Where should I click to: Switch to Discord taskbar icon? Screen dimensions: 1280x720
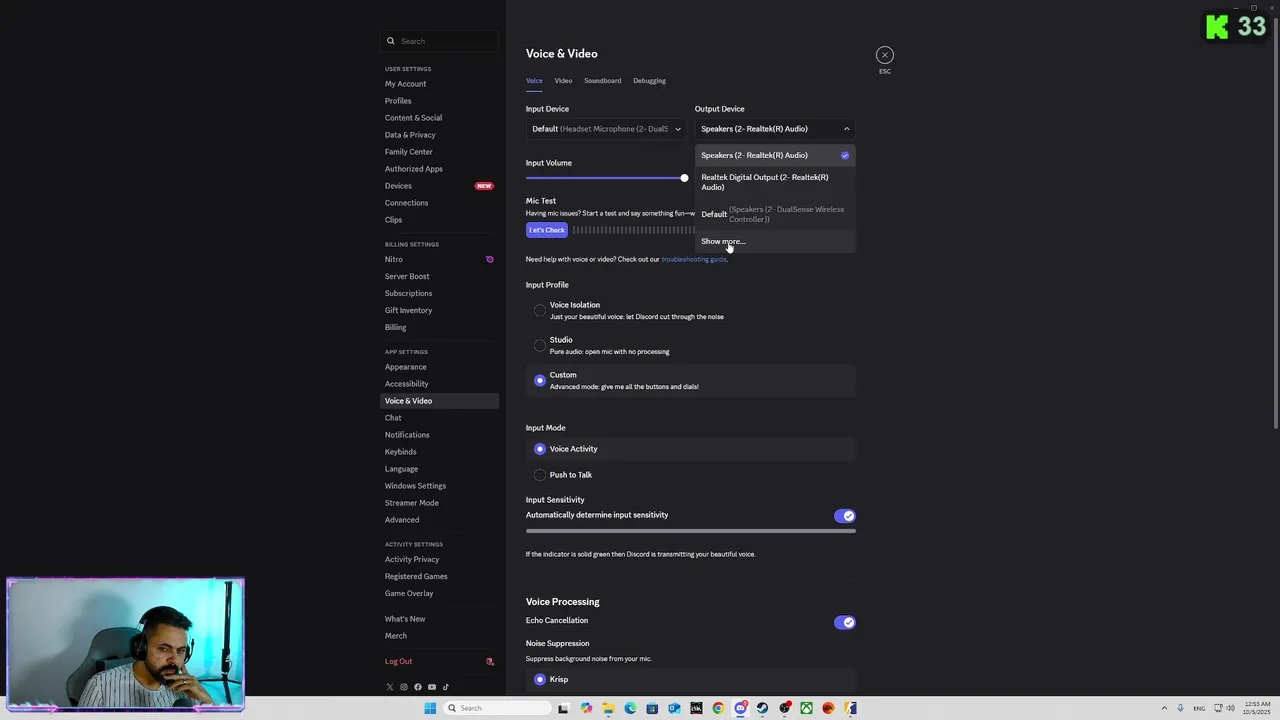tap(740, 708)
